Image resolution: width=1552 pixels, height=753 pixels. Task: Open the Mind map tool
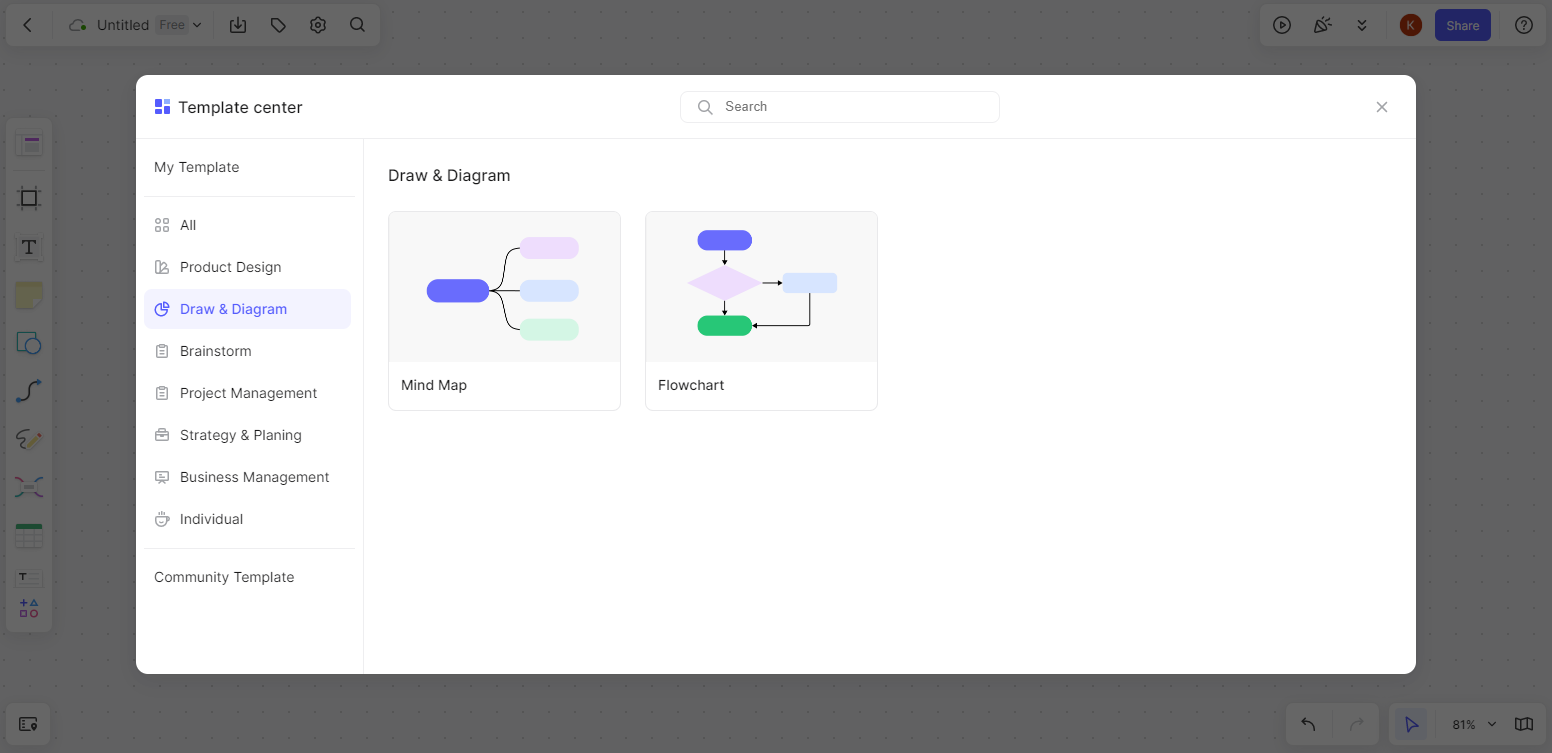(29, 487)
